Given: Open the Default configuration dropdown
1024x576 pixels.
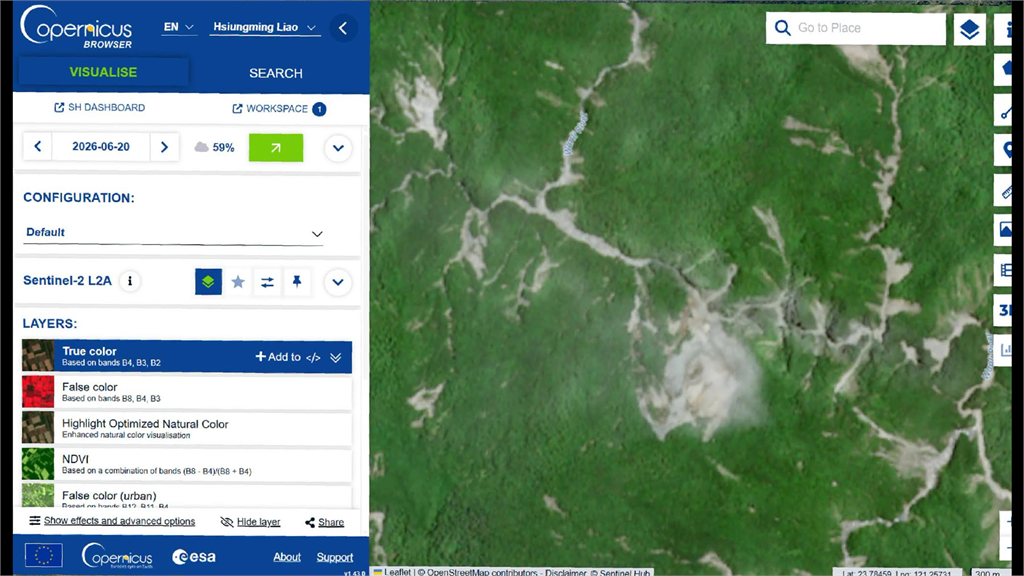Looking at the screenshot, I should [173, 232].
